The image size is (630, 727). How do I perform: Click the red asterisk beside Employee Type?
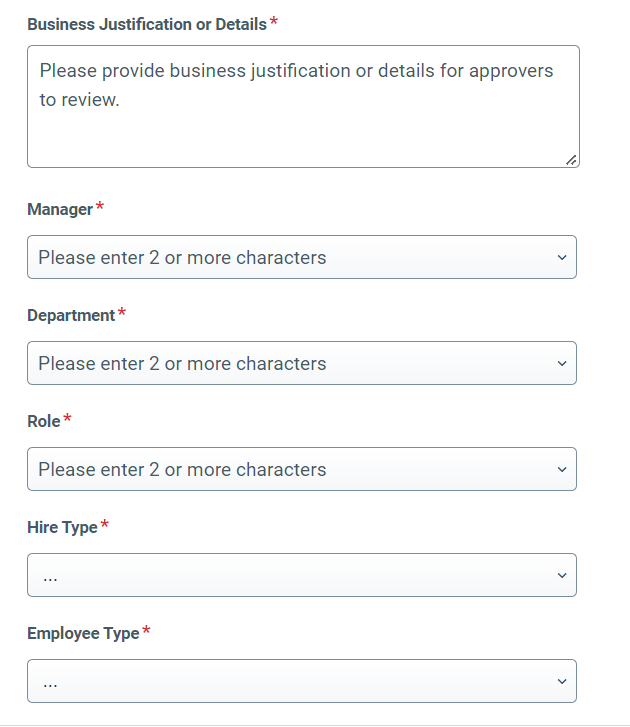146,630
